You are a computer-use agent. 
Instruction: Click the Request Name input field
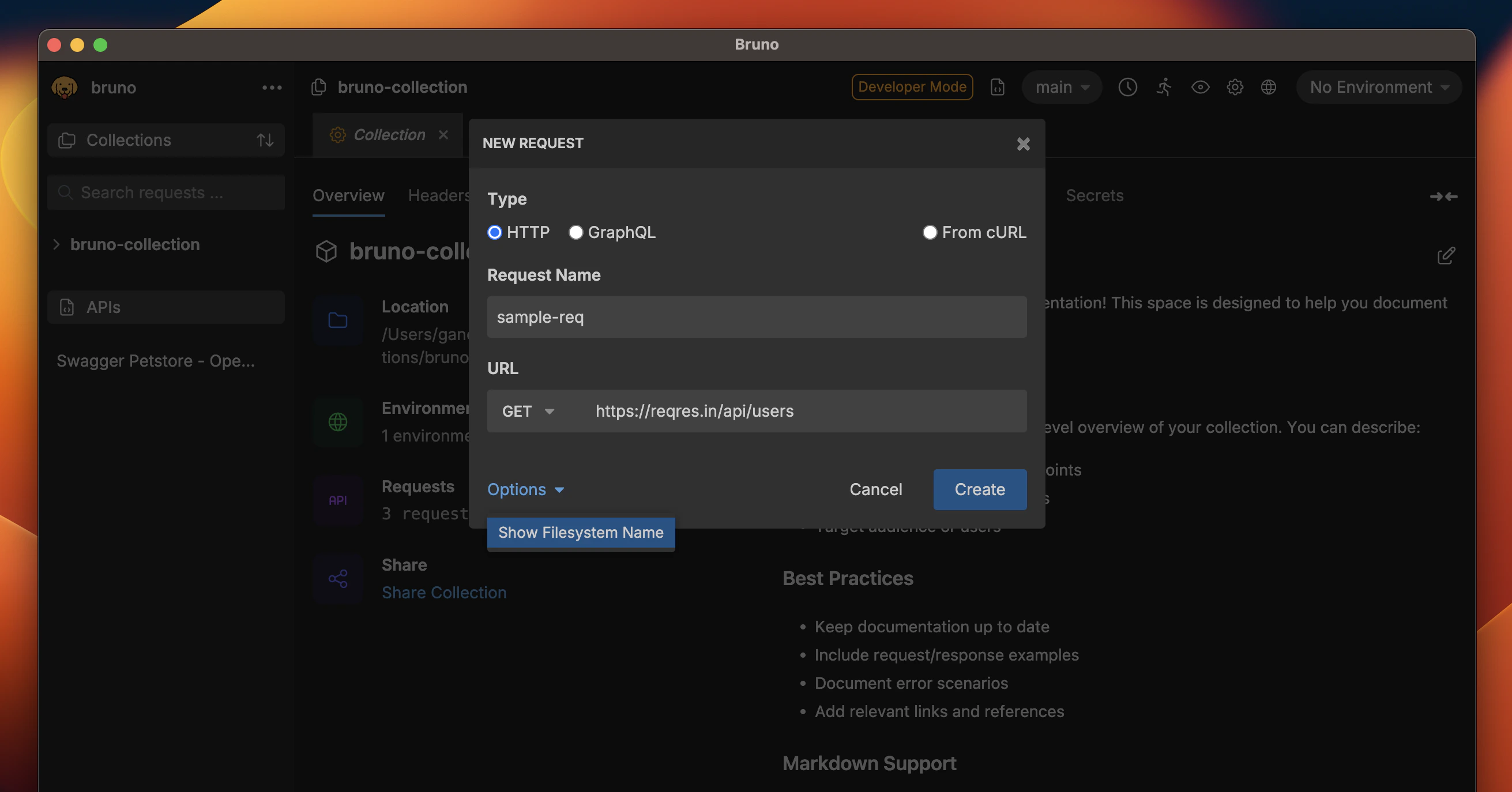[756, 317]
